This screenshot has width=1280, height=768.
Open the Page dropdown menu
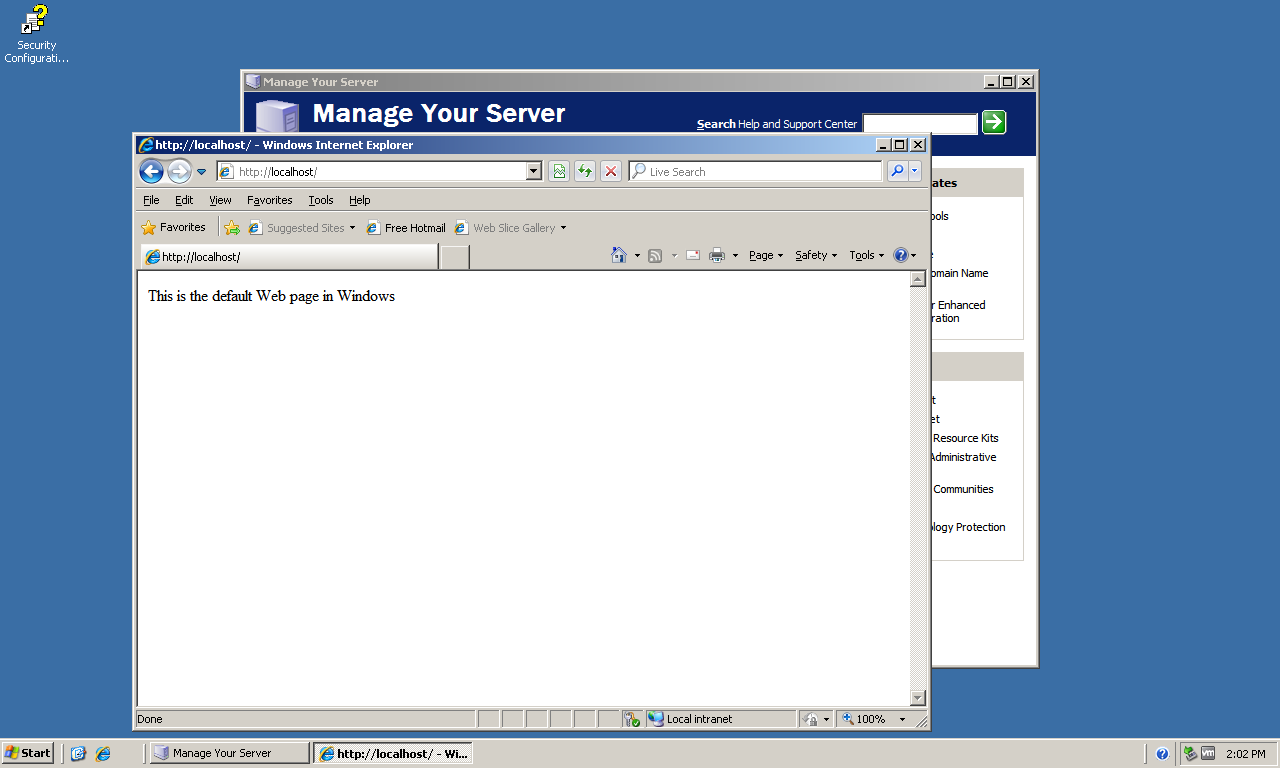pyautogui.click(x=766, y=255)
